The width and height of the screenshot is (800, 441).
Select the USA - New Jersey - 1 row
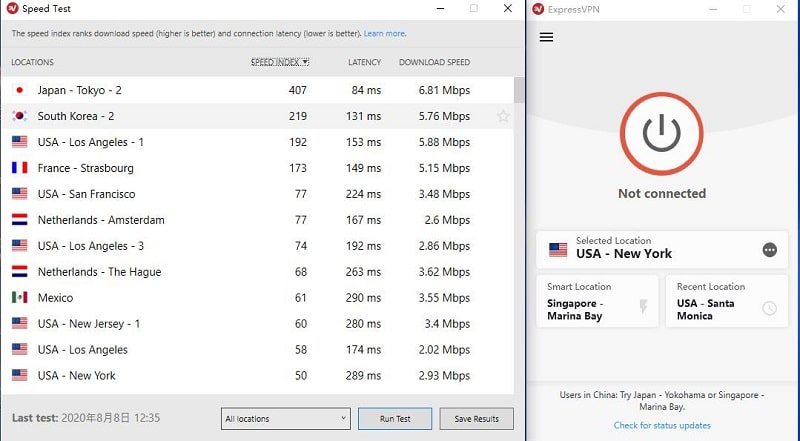coord(257,324)
